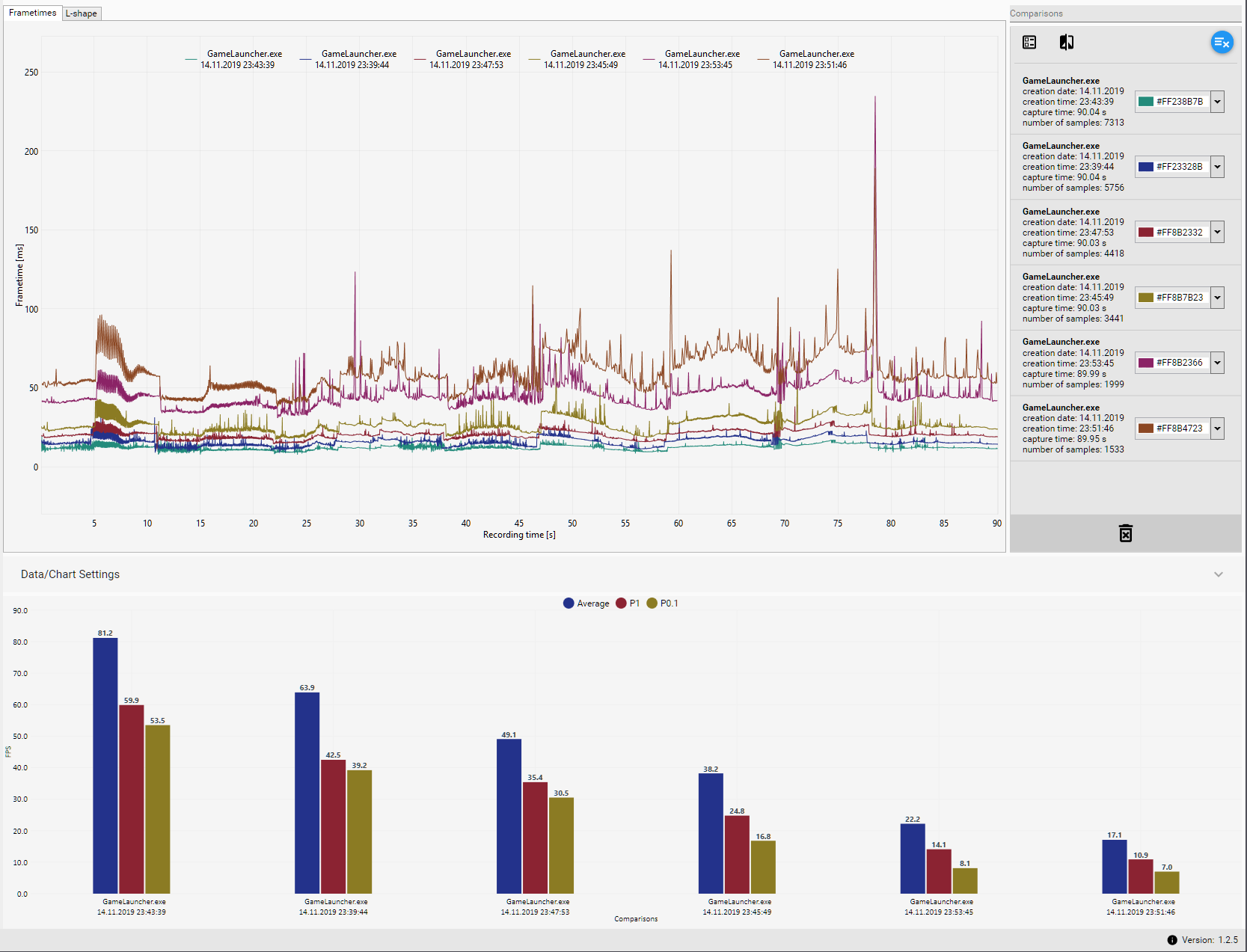1247x952 pixels.
Task: Open color dropdown for #FF8B2366
Action: click(1218, 363)
